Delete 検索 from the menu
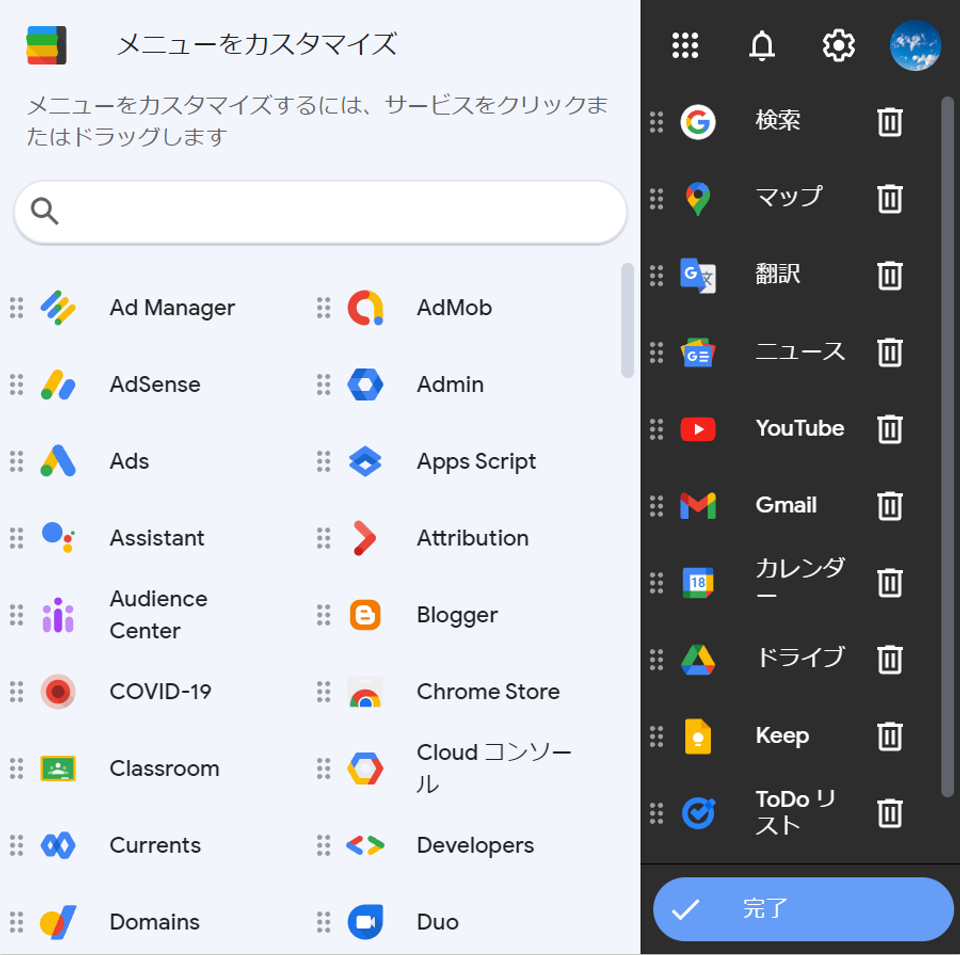Image resolution: width=960 pixels, height=955 pixels. coord(890,122)
